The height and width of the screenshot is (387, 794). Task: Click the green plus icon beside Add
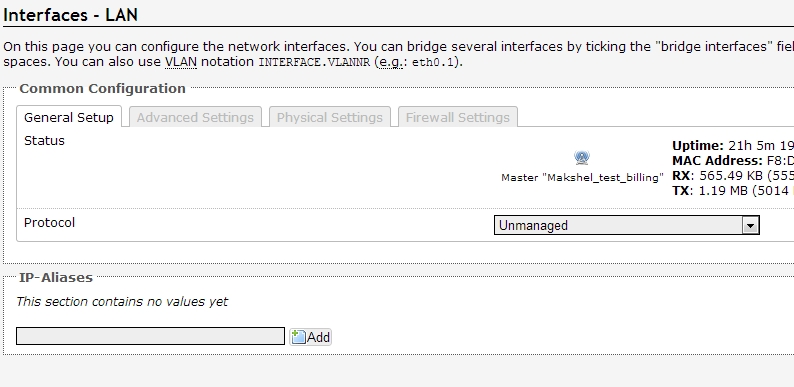tap(298, 337)
